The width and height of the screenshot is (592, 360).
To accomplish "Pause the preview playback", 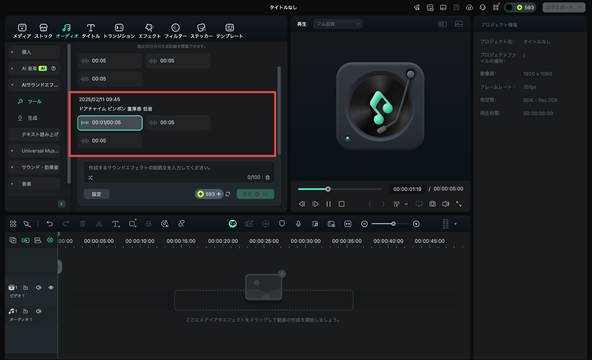I will (328, 204).
